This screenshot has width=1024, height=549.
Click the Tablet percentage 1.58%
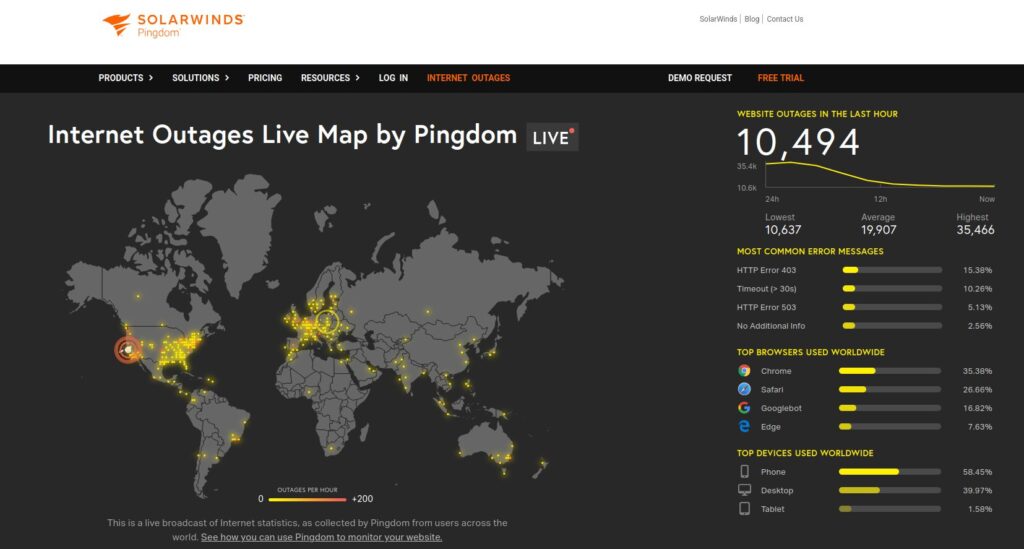(980, 509)
